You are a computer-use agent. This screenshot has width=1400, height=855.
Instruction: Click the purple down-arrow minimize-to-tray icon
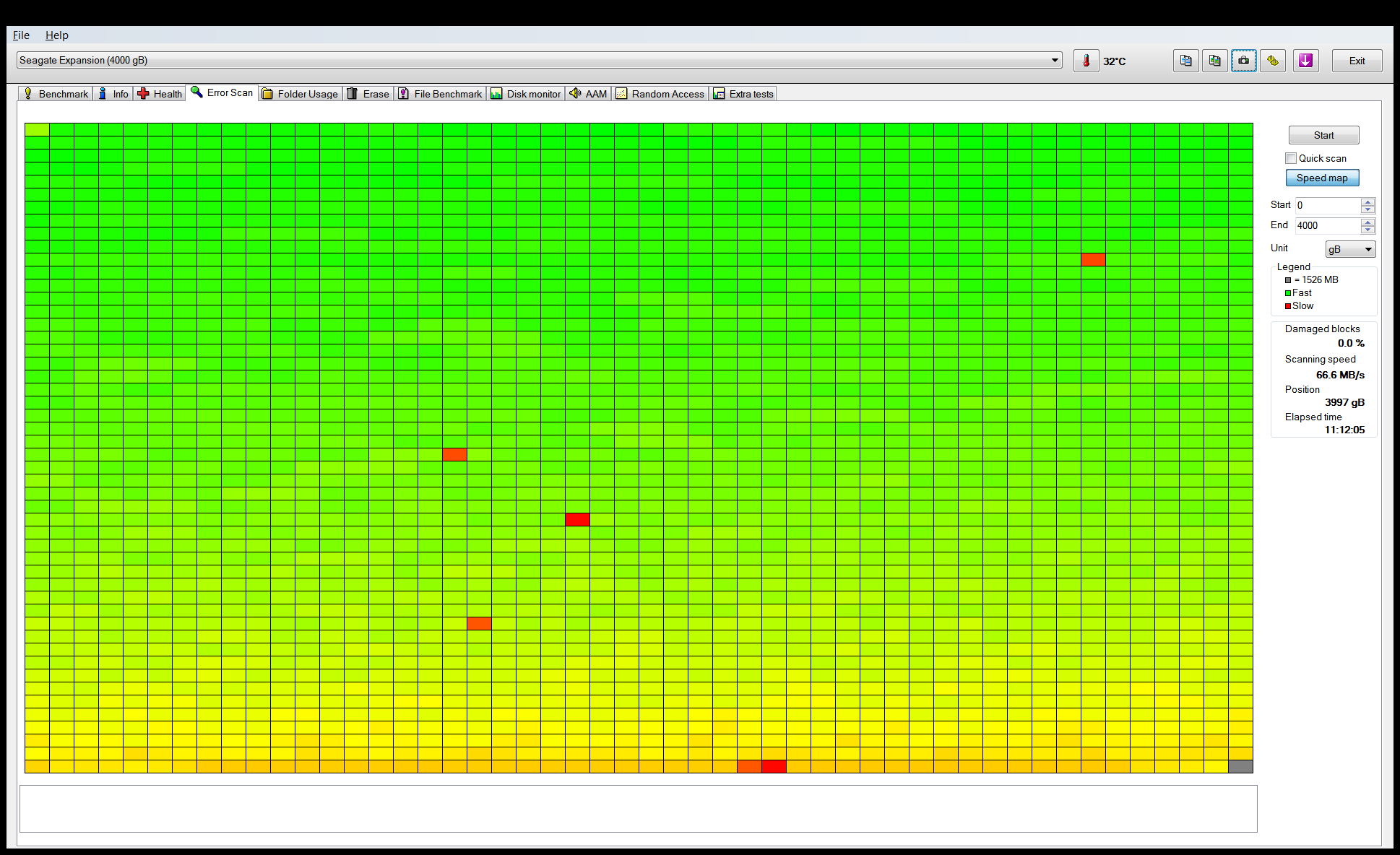coord(1305,61)
